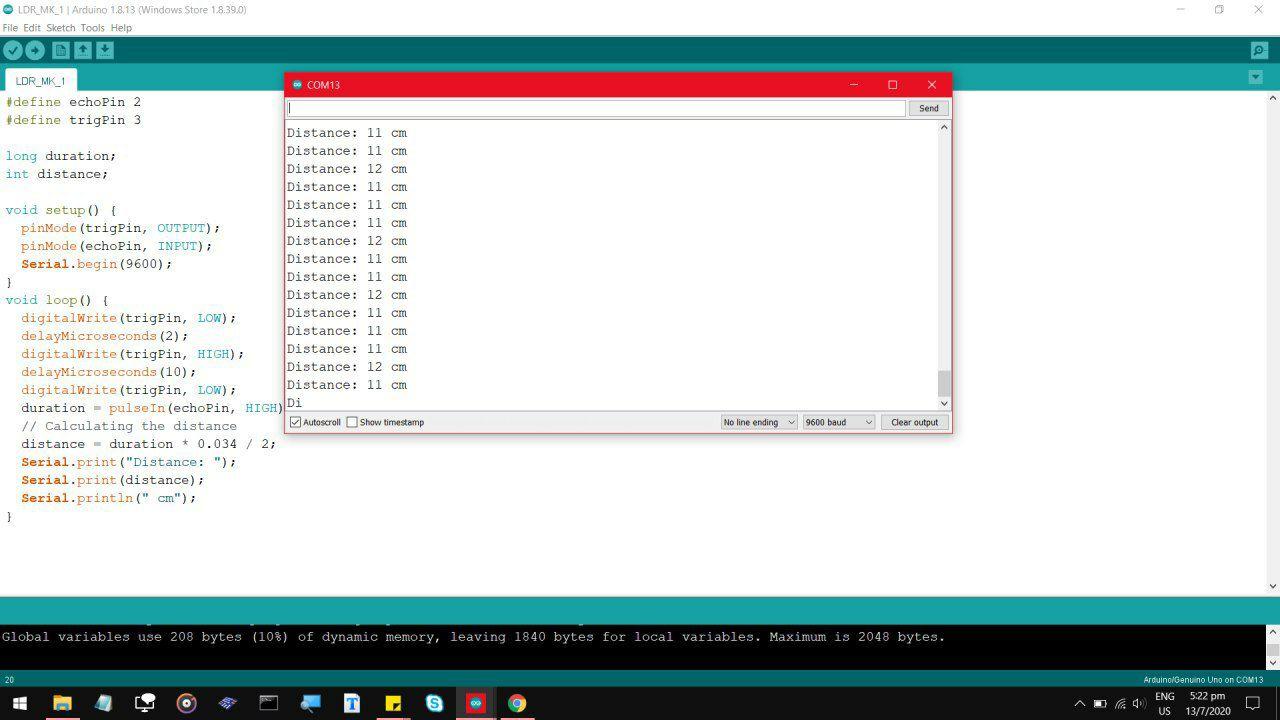Viewport: 1280px width, 720px height.
Task: Click the 'long duration;' line
Action: (x=61, y=156)
